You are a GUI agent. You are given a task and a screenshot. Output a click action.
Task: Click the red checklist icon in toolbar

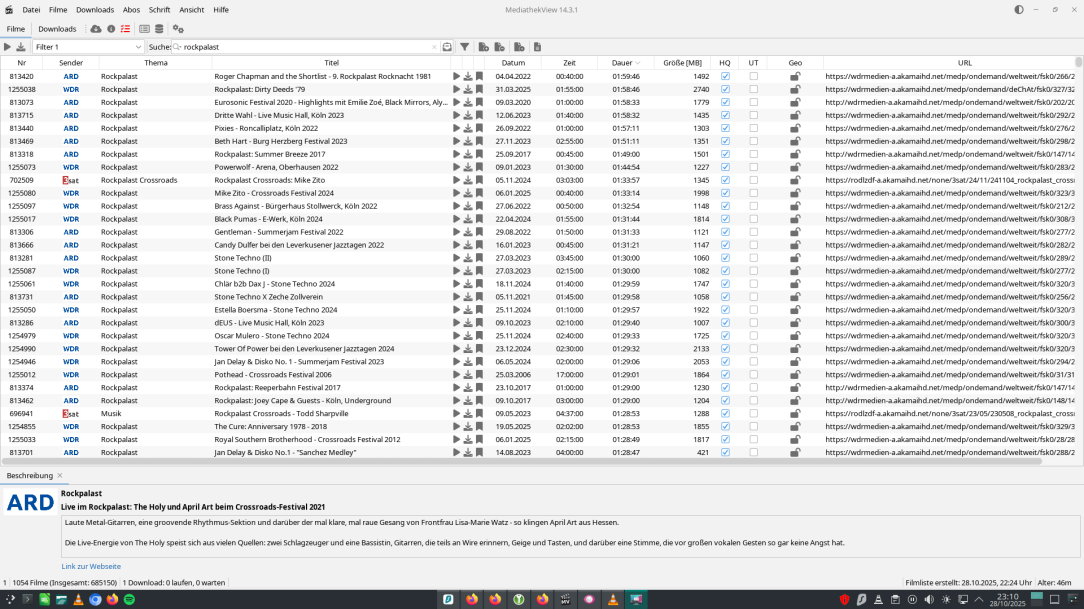coord(125,29)
